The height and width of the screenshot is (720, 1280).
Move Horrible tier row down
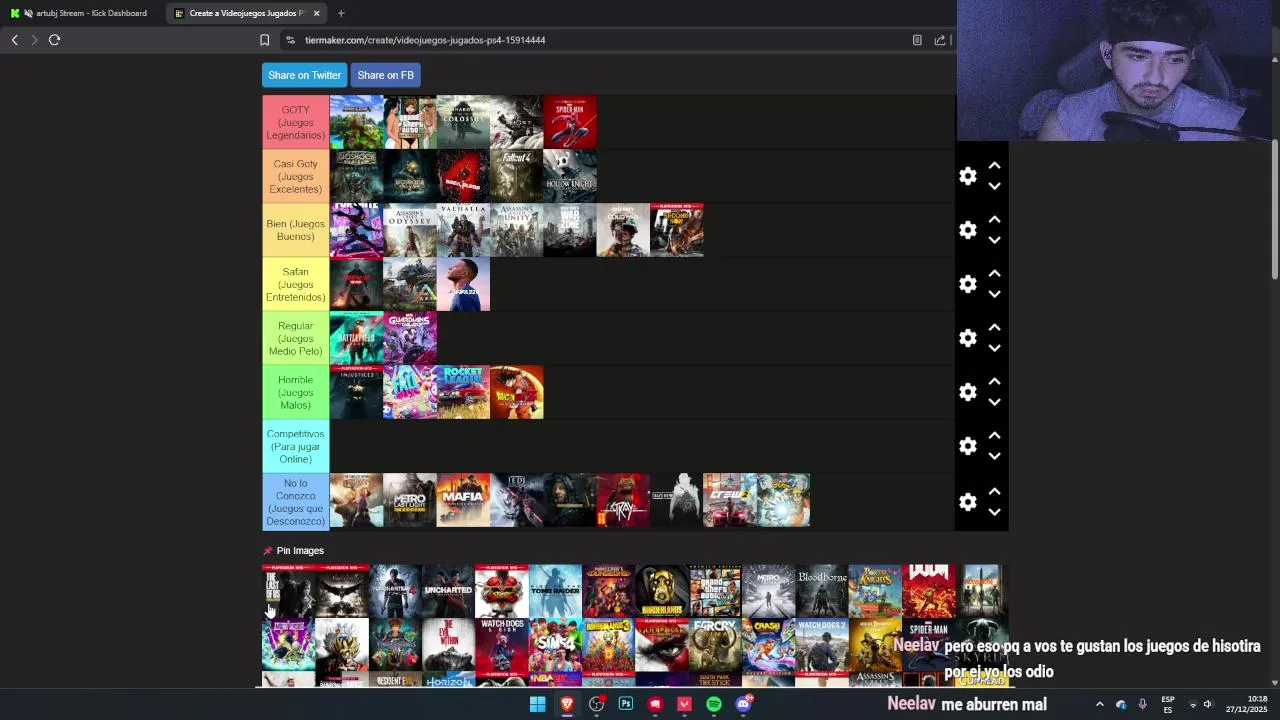994,402
